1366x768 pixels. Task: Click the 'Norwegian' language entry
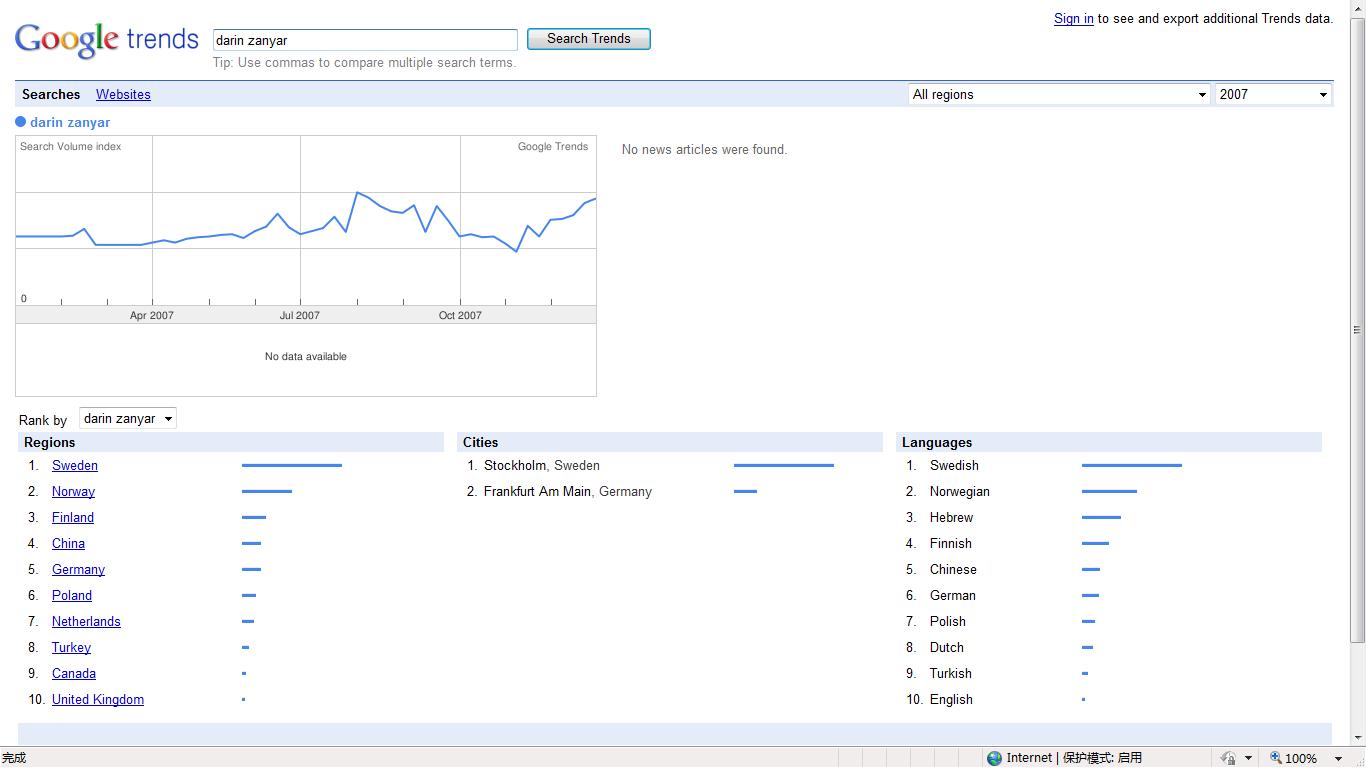click(960, 492)
